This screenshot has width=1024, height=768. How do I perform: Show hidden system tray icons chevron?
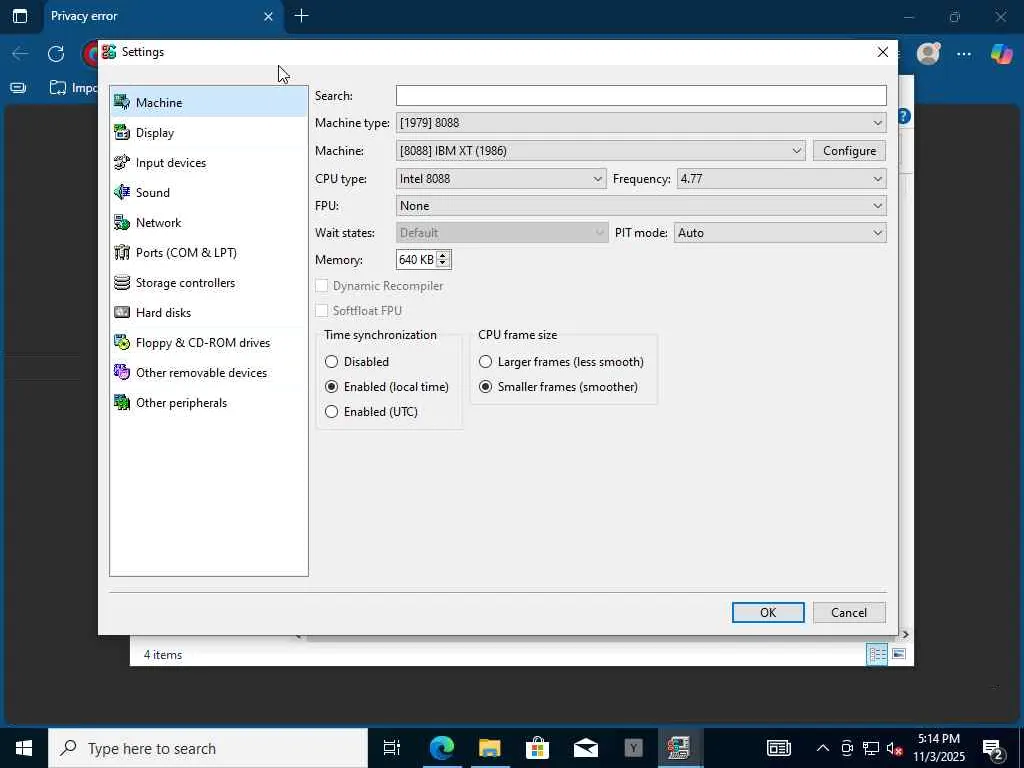(823, 748)
